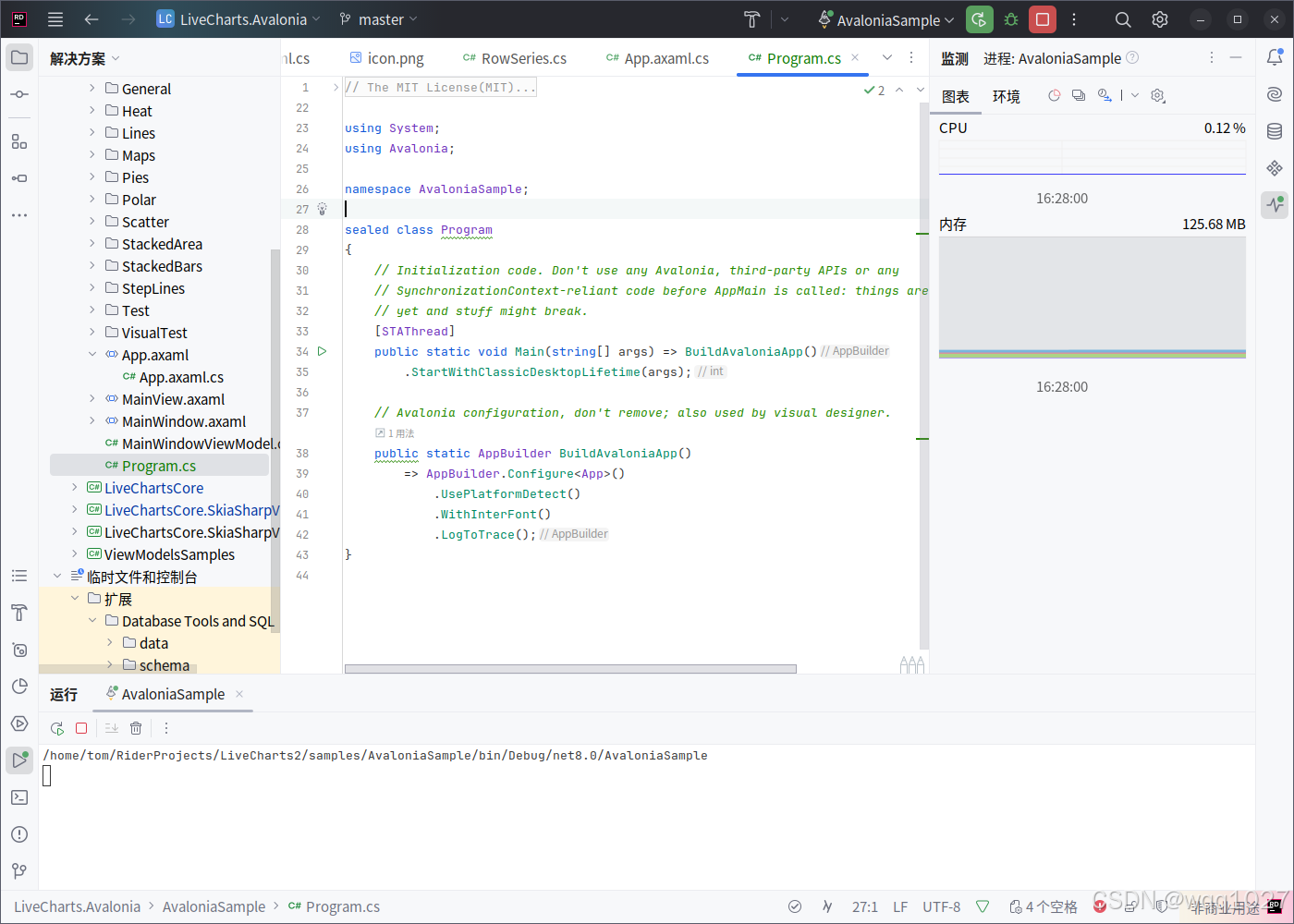Rerun AvaloniaSample with the green toolbar button
1294x924 pixels.
(979, 19)
